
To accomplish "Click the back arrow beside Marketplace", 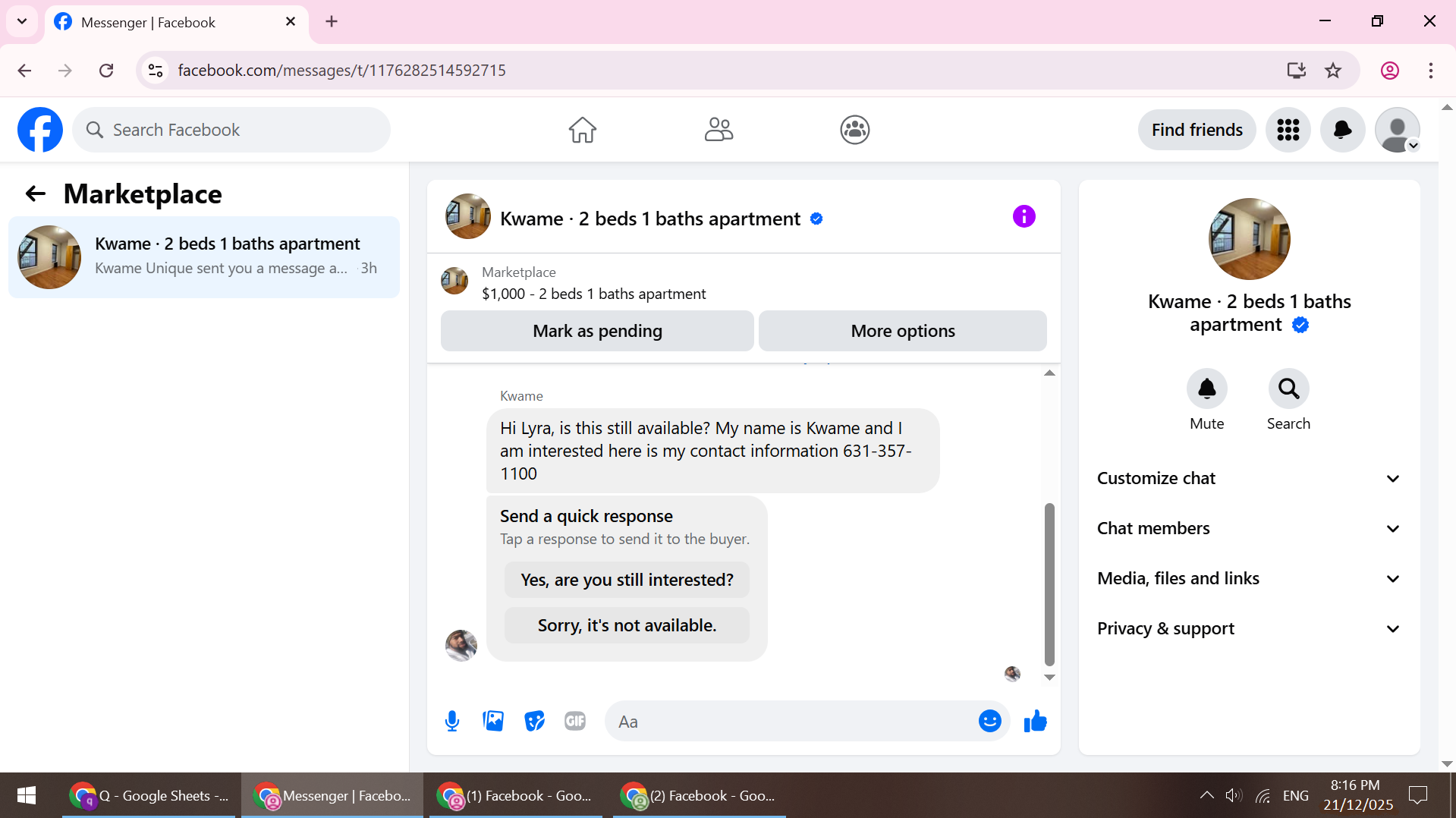I will [x=36, y=194].
